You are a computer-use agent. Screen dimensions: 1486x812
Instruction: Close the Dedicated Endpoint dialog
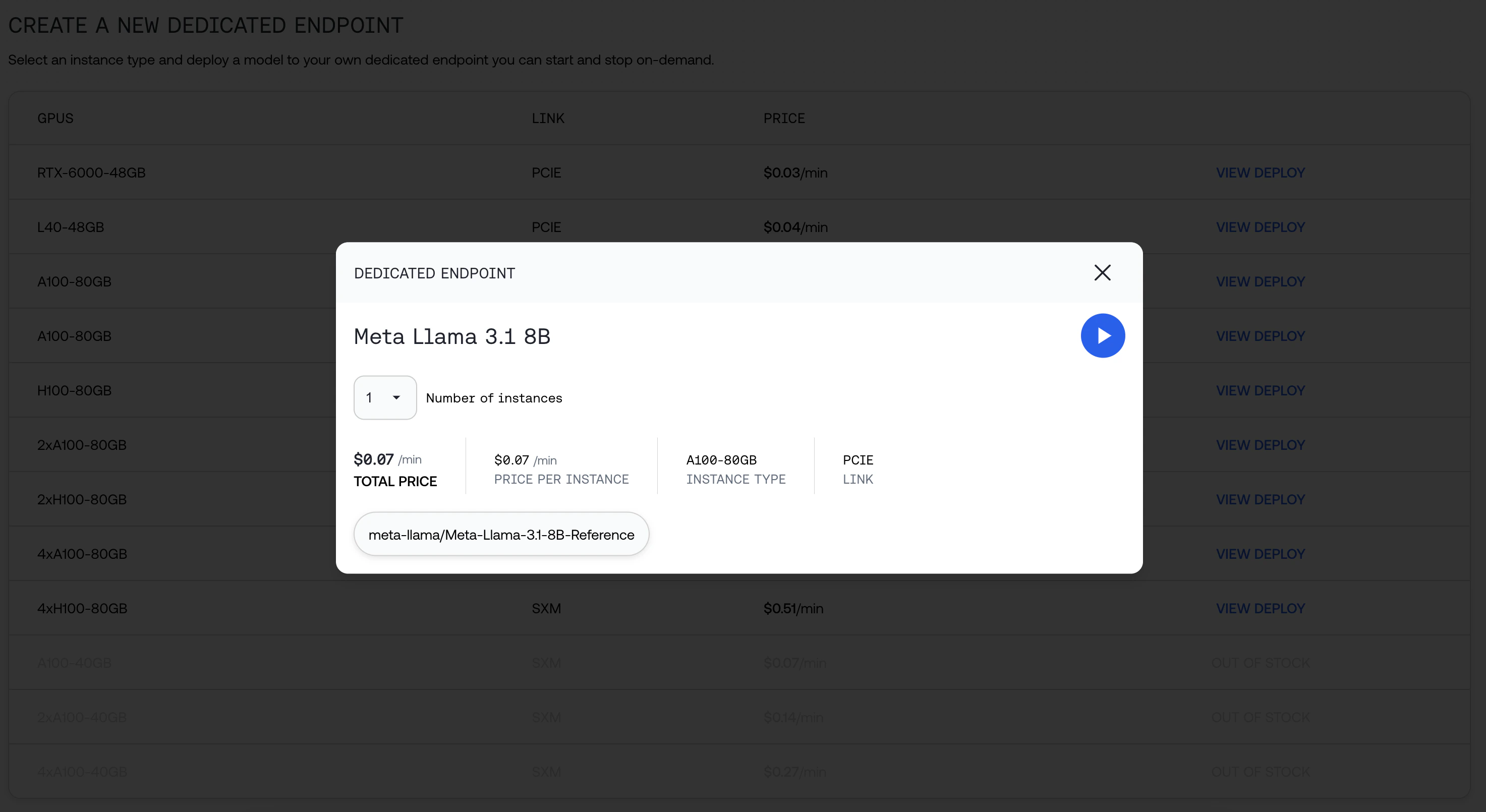click(x=1102, y=273)
